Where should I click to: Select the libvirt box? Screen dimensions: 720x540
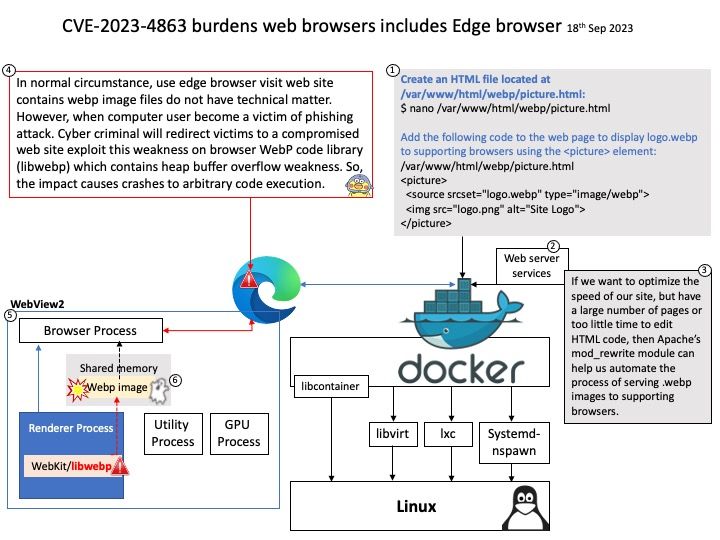(393, 434)
